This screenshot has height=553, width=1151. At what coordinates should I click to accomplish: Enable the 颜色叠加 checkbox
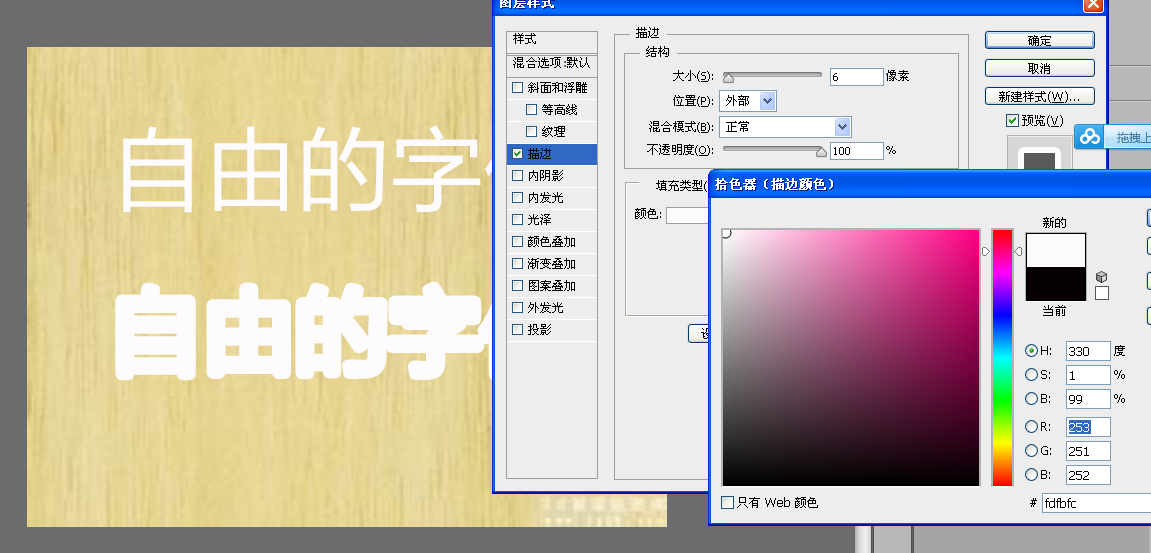pyautogui.click(x=518, y=242)
